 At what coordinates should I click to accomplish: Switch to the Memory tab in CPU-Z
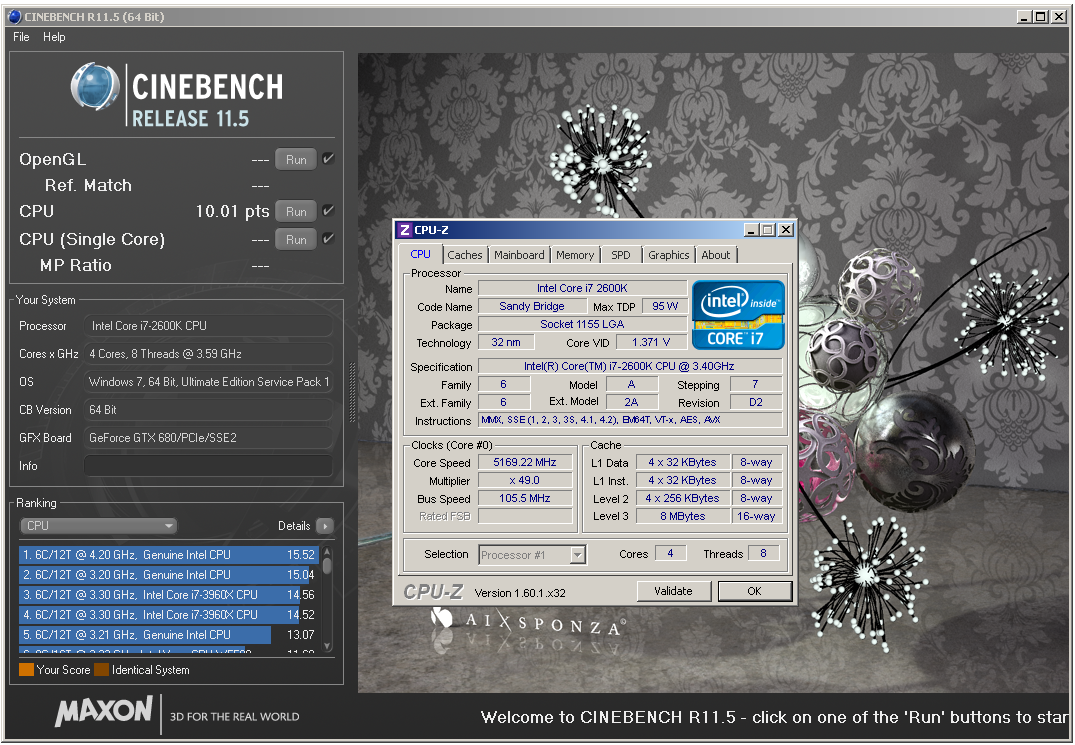click(x=575, y=255)
